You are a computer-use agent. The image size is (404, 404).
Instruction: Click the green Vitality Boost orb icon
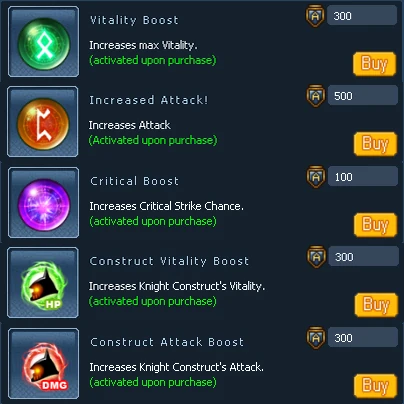[x=43, y=42]
